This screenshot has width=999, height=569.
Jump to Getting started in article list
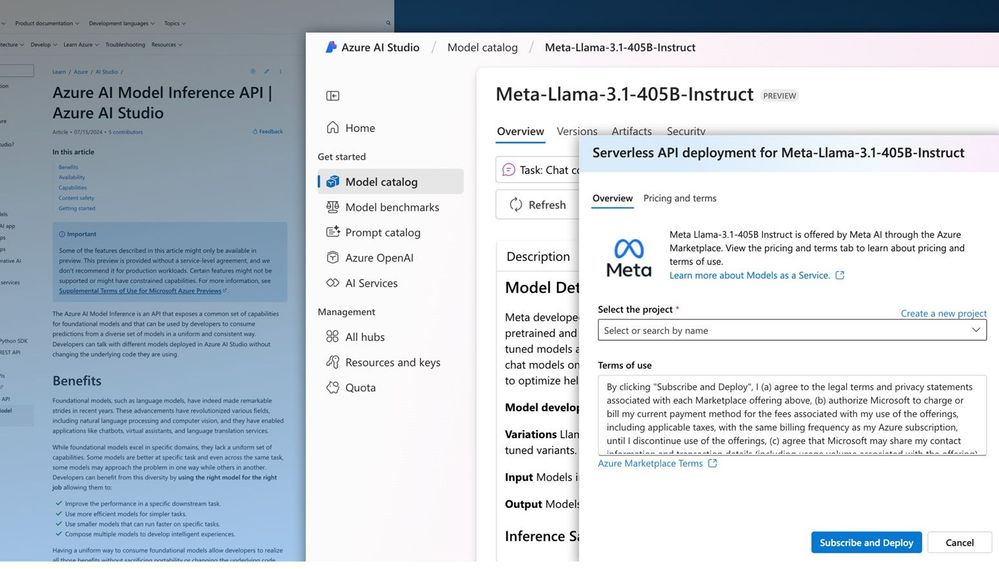(x=77, y=208)
